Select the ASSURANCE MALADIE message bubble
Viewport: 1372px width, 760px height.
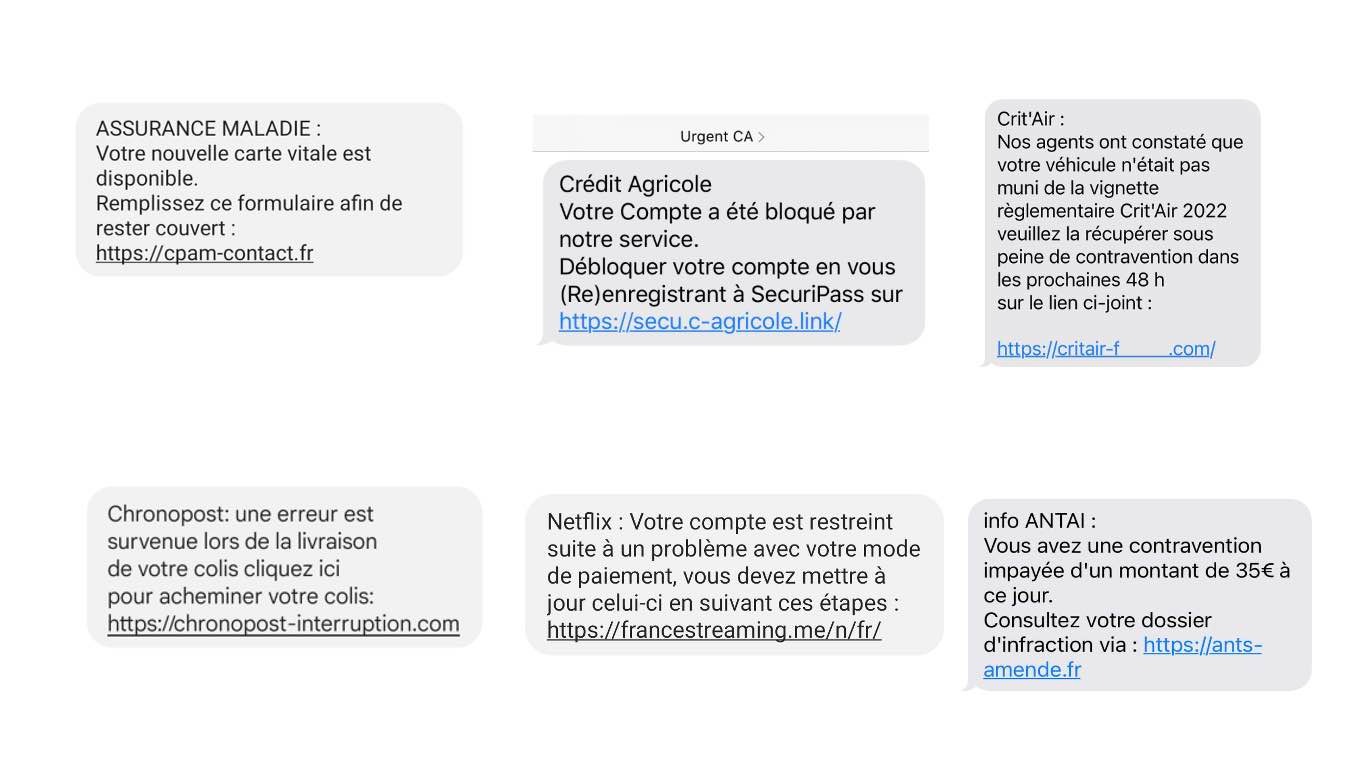(269, 190)
